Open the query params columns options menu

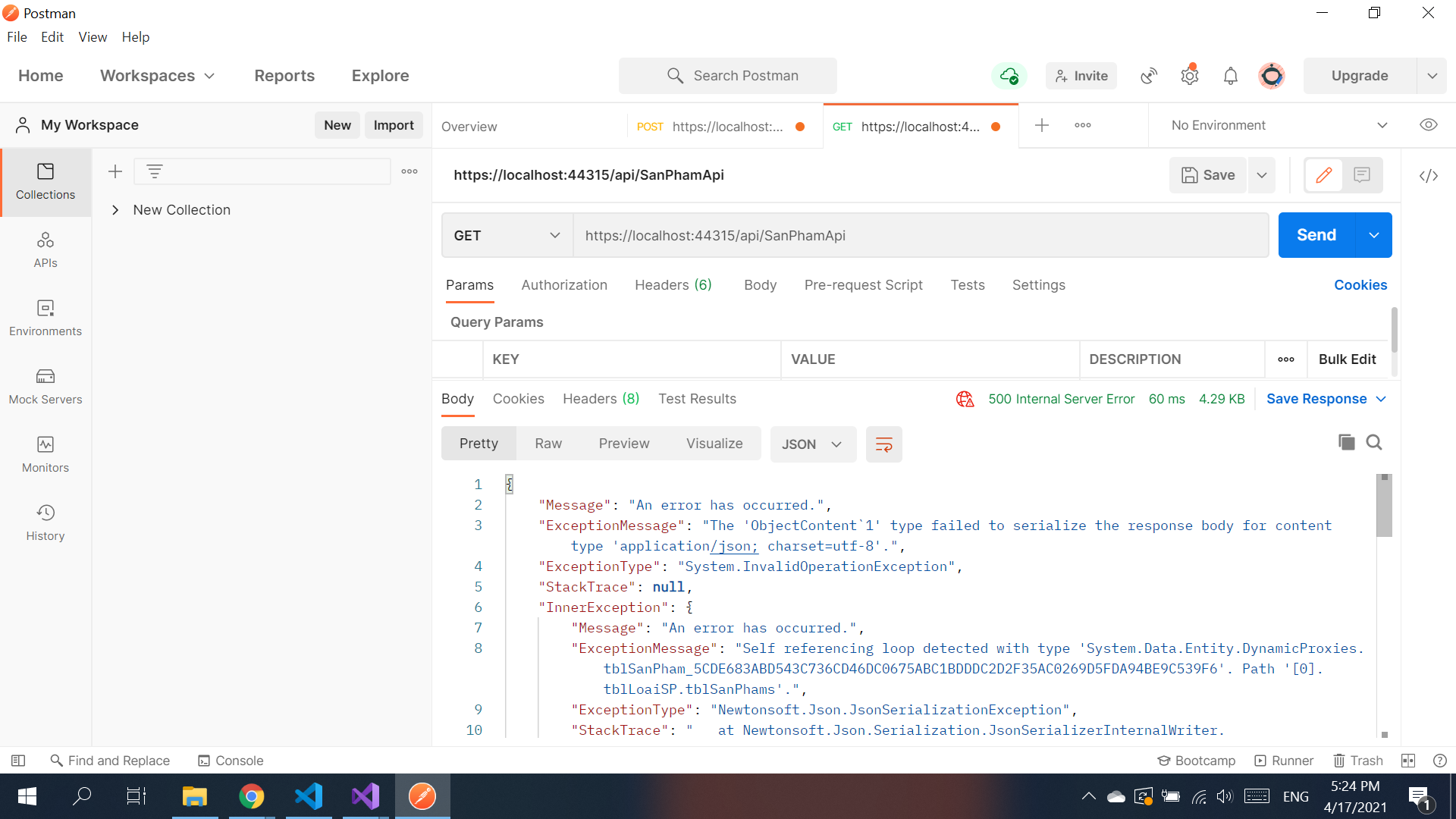(x=1286, y=359)
